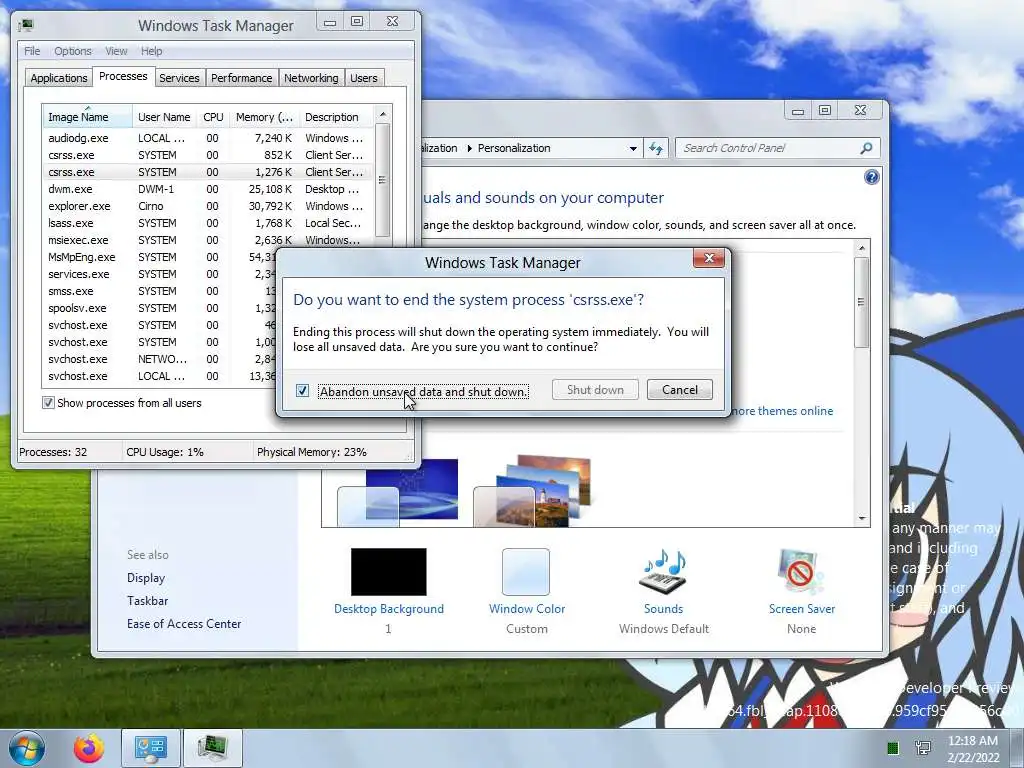
Task: Select the MsMpEng.exe process row
Action: pos(160,257)
